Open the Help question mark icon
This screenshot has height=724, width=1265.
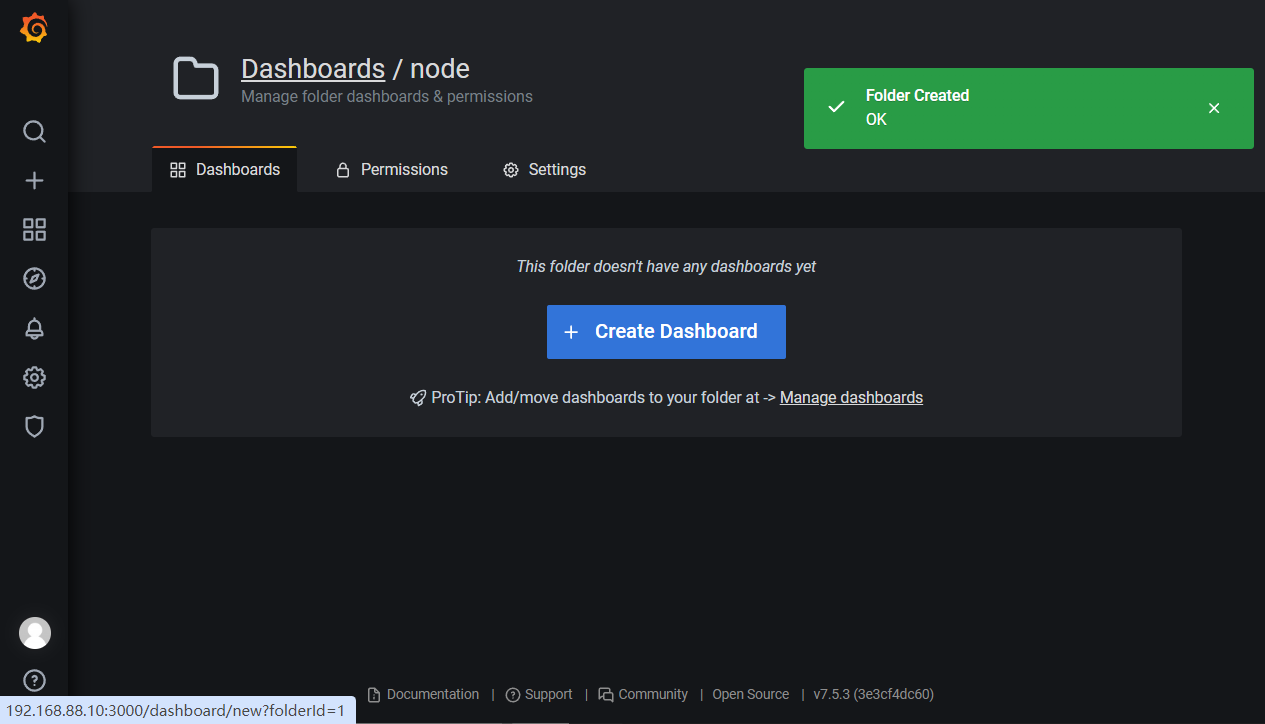pyautogui.click(x=34, y=681)
